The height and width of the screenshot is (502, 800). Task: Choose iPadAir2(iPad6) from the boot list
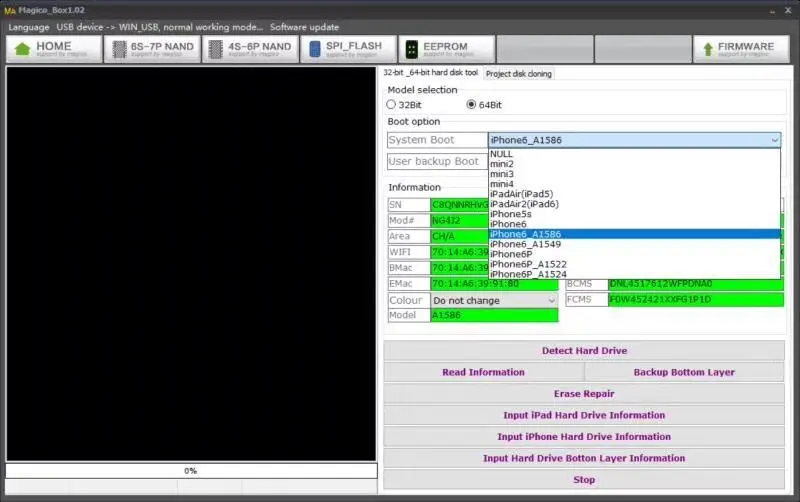(x=634, y=204)
